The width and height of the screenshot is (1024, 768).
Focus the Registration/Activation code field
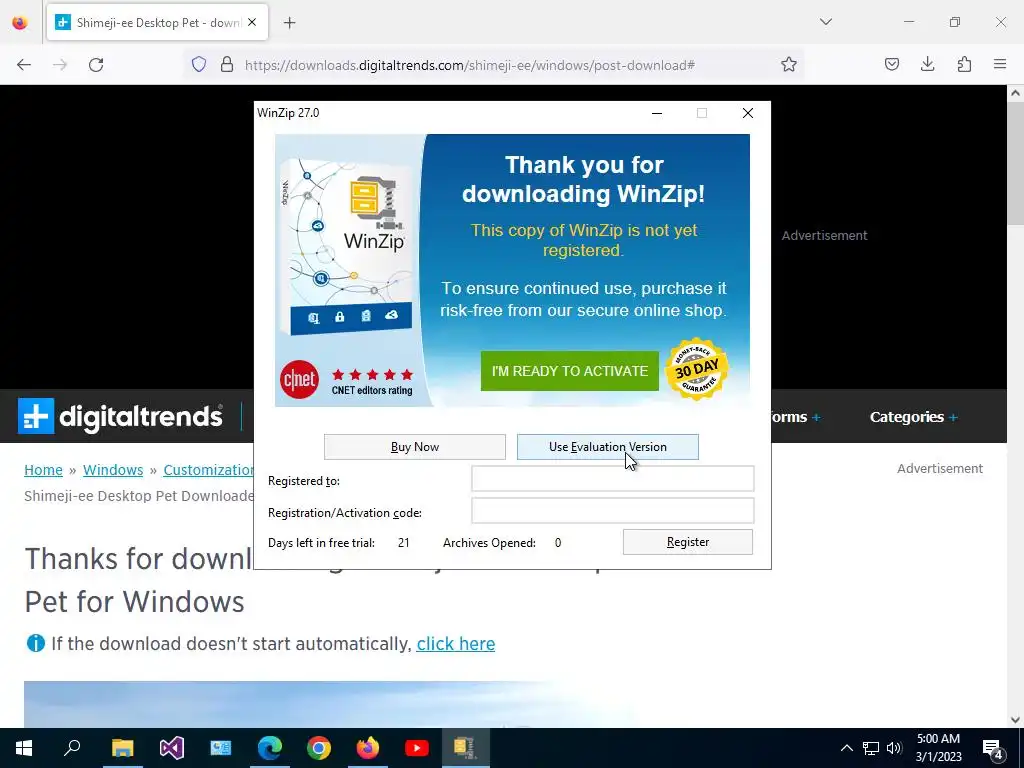(613, 511)
